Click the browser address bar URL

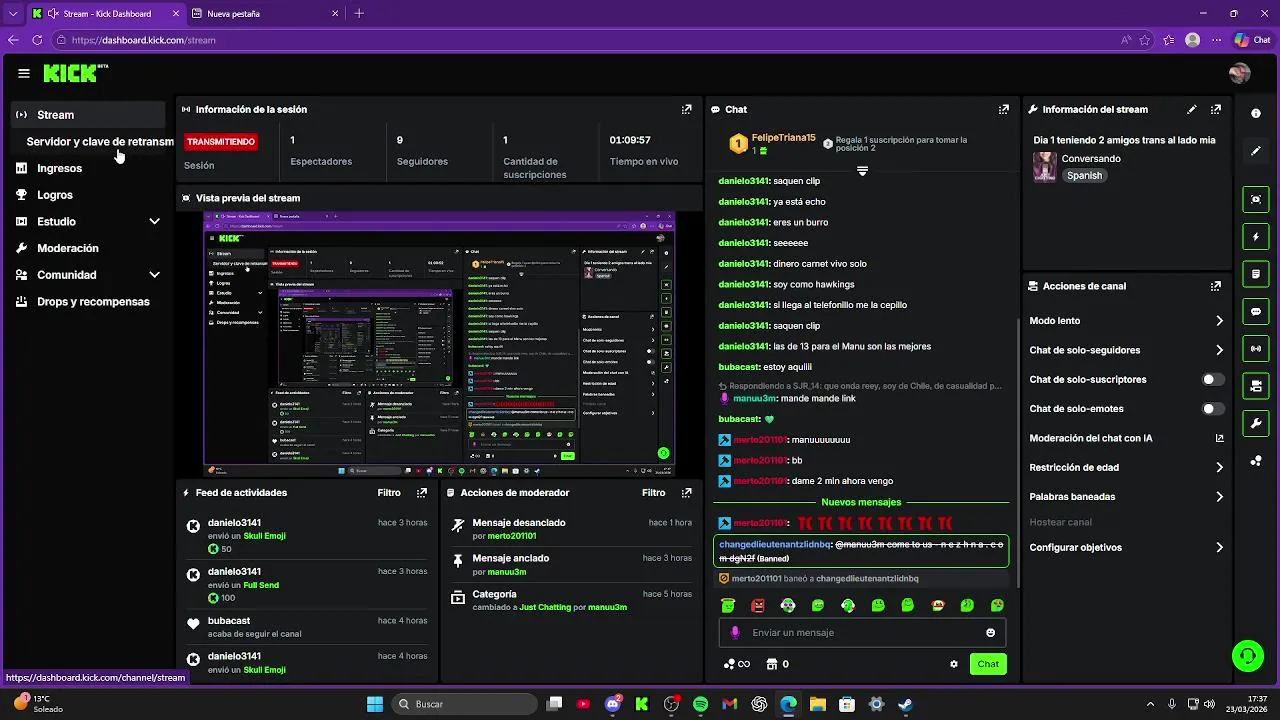(143, 40)
